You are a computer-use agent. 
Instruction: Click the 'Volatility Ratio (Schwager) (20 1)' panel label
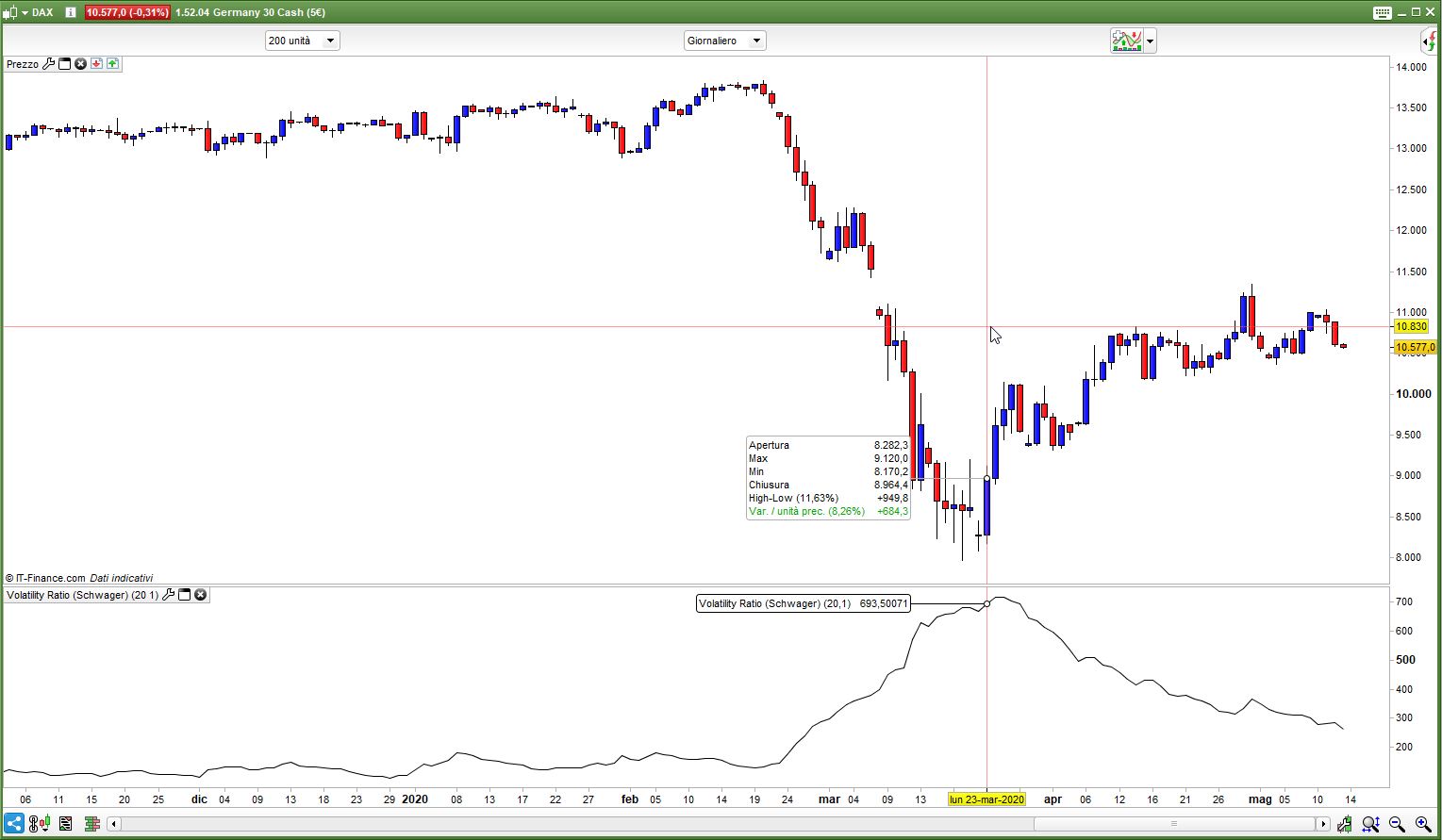pos(83,595)
